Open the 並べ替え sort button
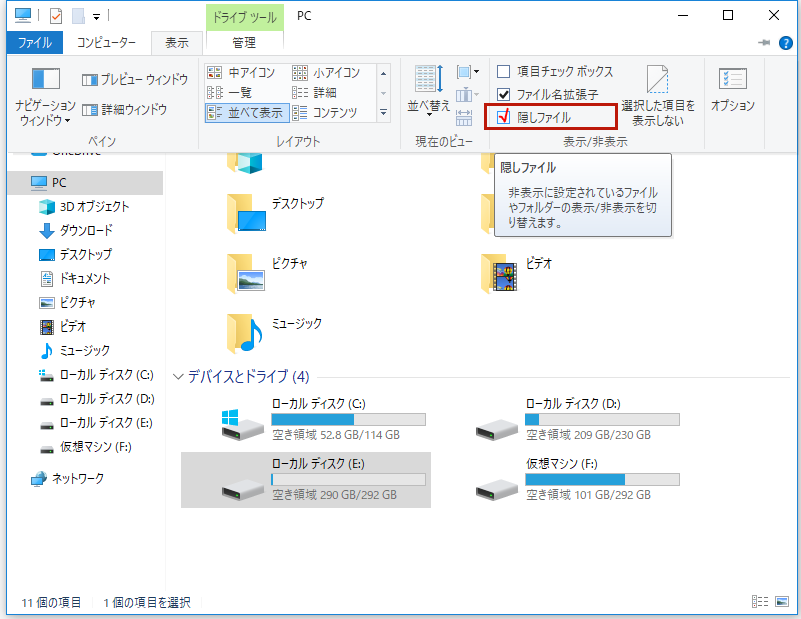The width and height of the screenshot is (801, 619). tap(429, 91)
